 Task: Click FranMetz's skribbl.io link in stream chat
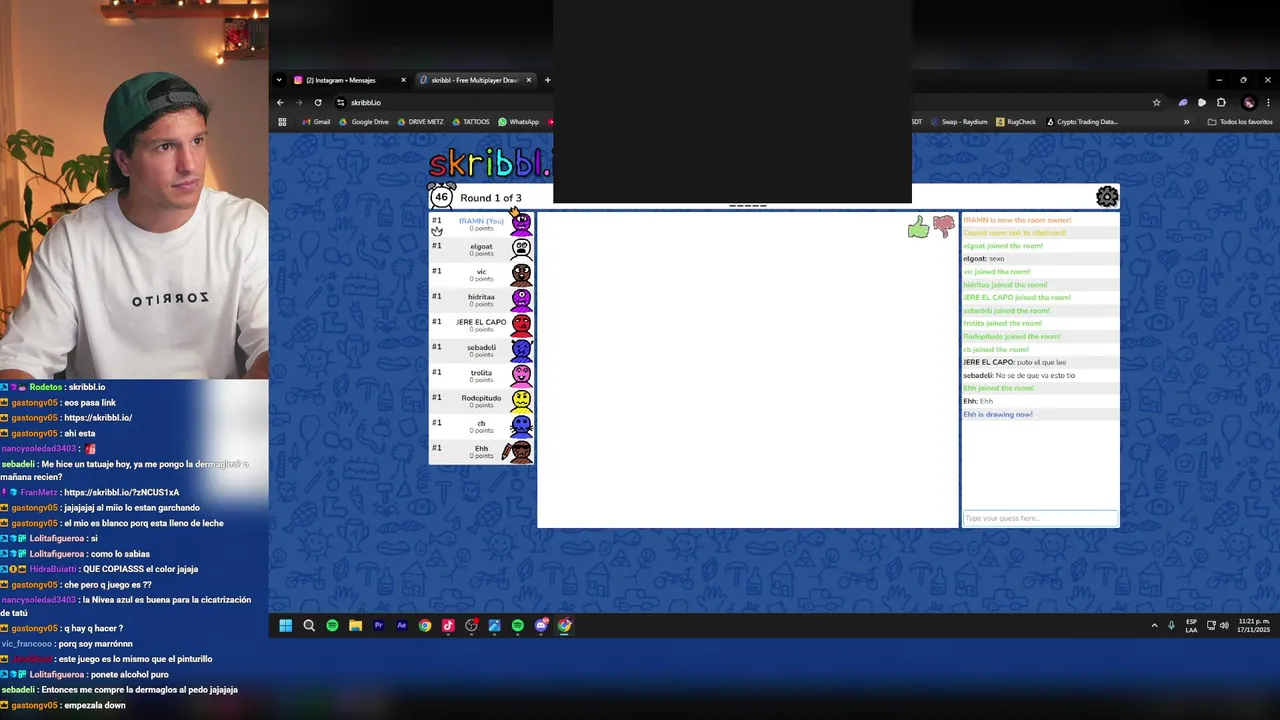[121, 493]
